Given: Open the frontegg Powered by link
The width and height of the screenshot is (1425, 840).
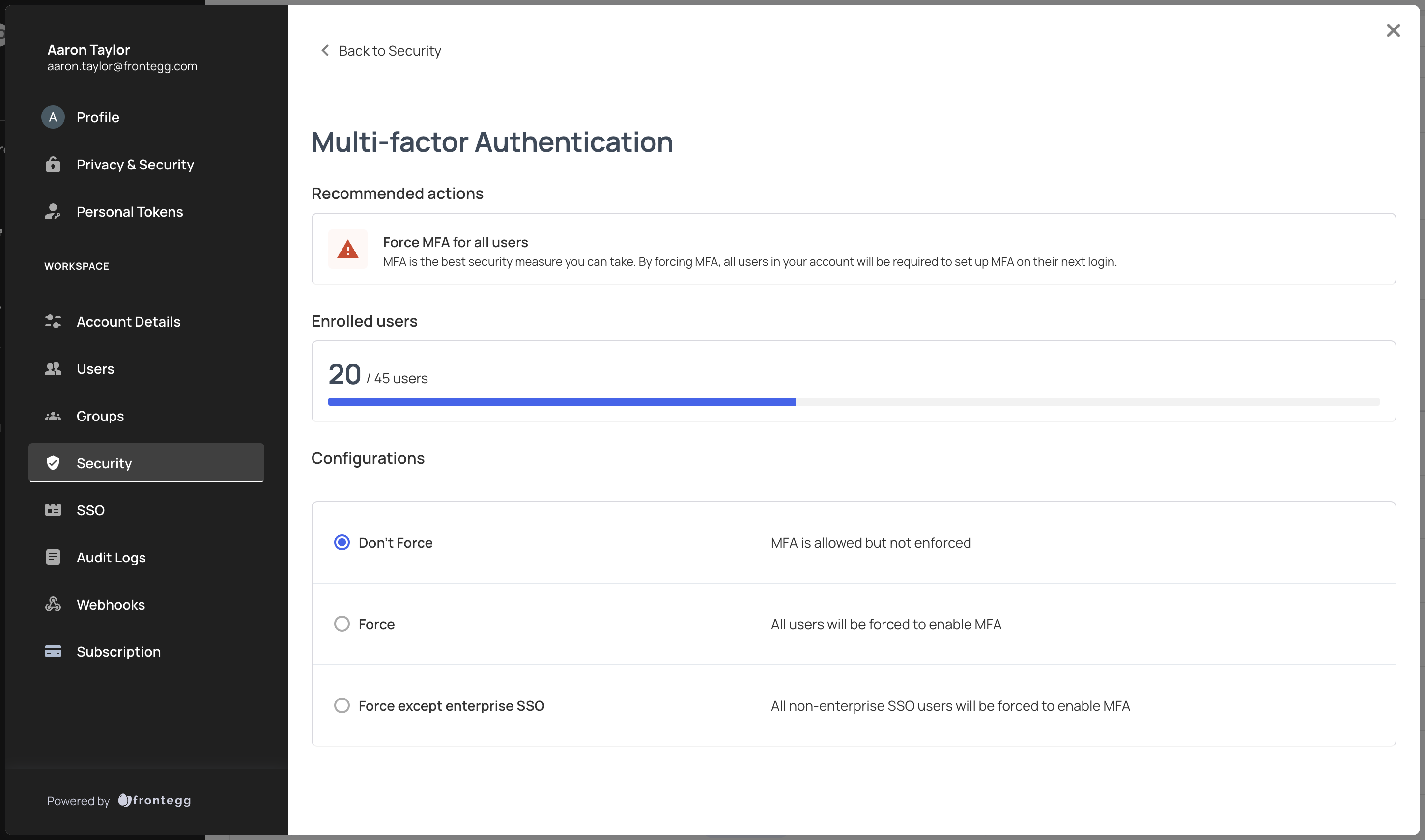Looking at the screenshot, I should [155, 800].
